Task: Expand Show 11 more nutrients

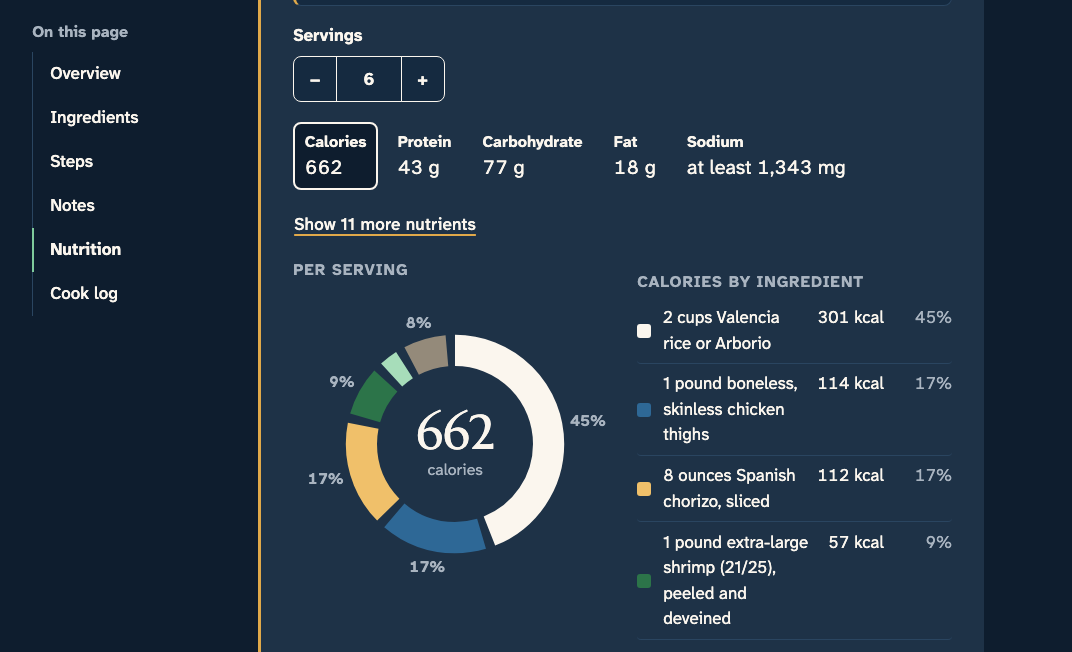Action: [x=384, y=224]
